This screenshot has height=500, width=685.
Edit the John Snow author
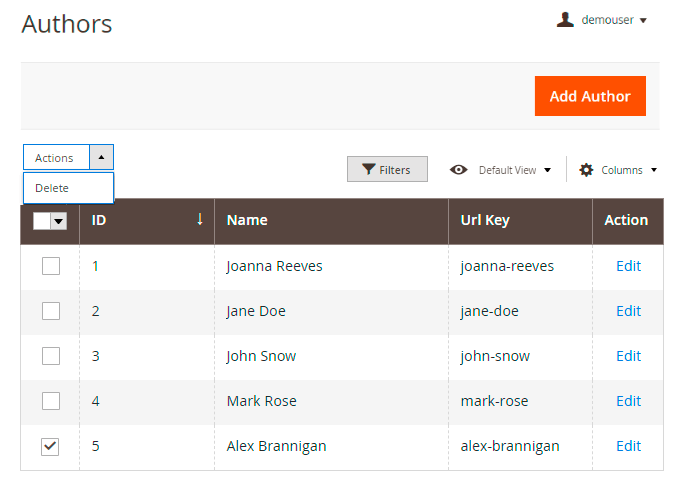pos(628,356)
